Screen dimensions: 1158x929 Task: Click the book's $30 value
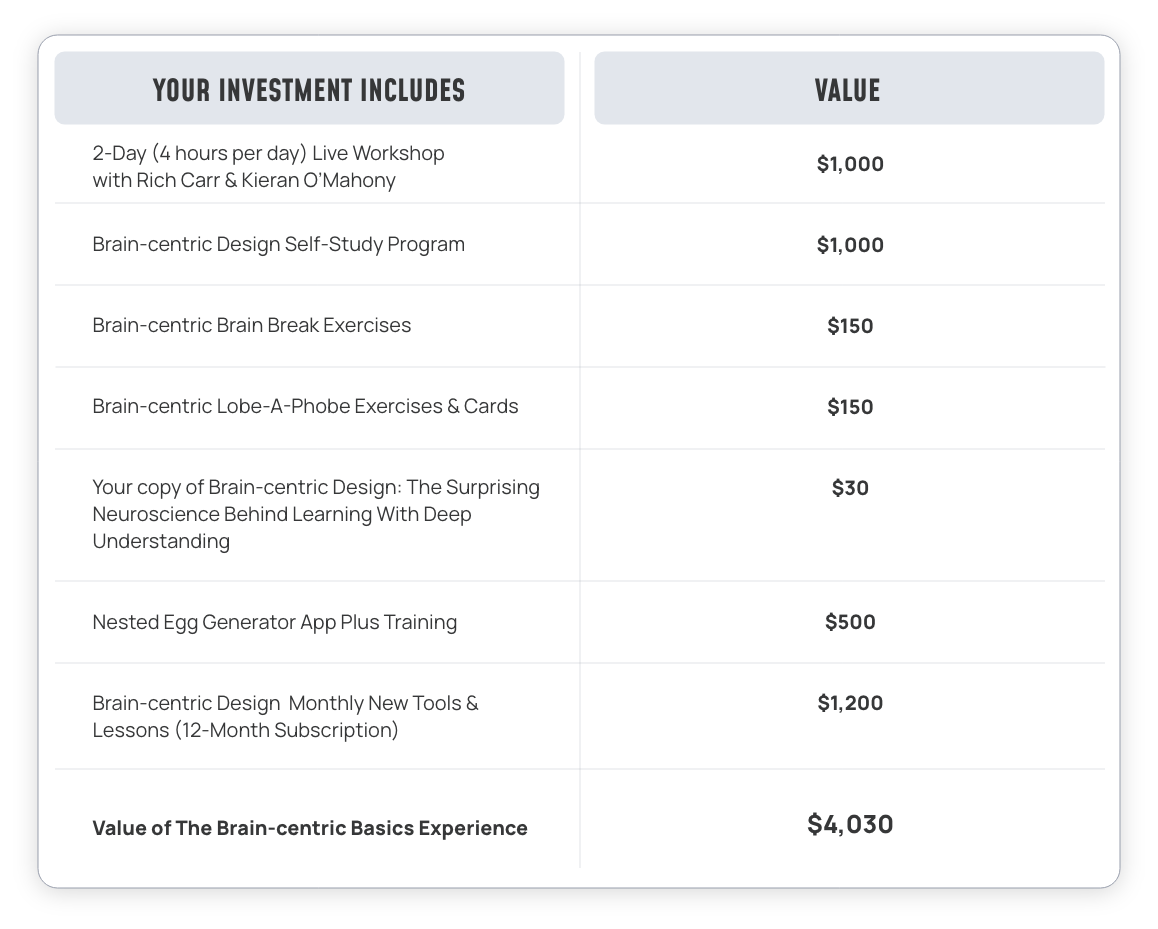click(x=850, y=488)
